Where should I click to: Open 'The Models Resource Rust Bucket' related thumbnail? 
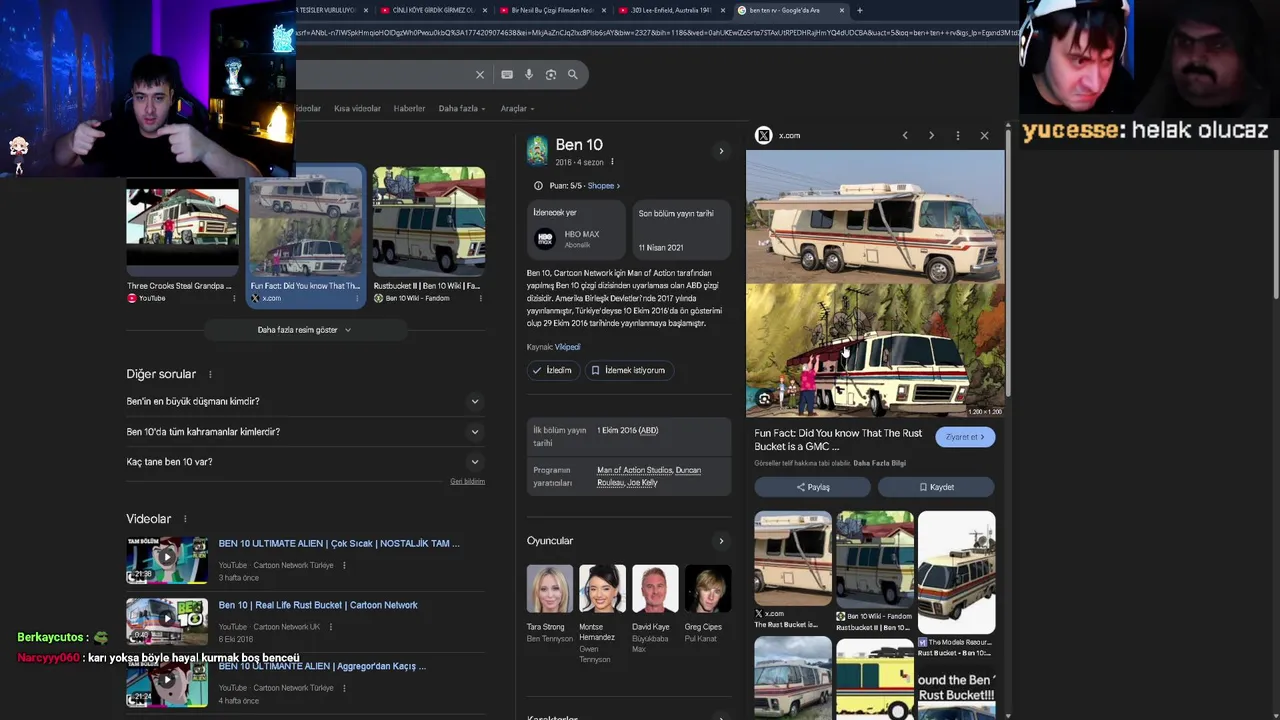pos(957,571)
